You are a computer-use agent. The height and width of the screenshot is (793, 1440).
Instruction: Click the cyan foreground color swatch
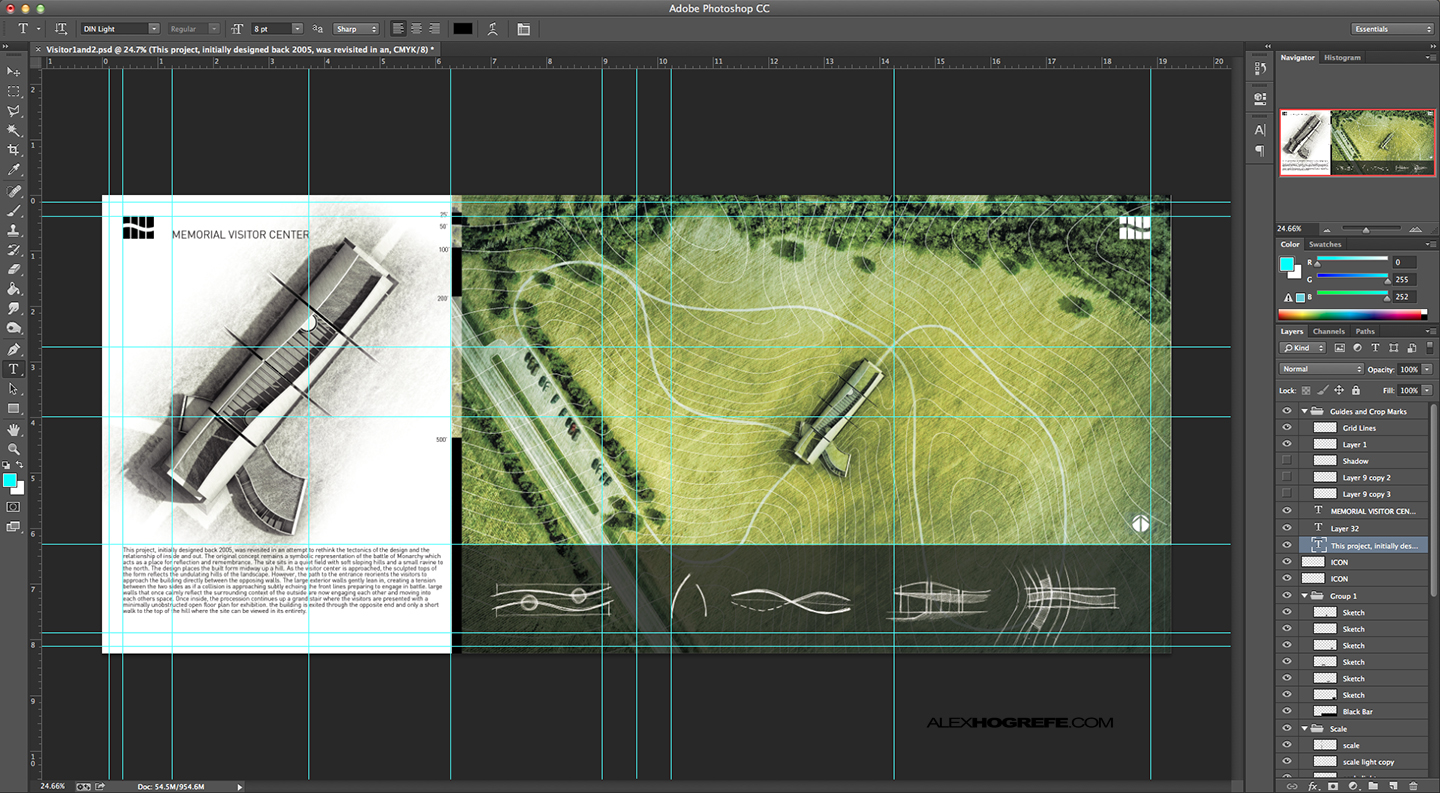(12, 481)
